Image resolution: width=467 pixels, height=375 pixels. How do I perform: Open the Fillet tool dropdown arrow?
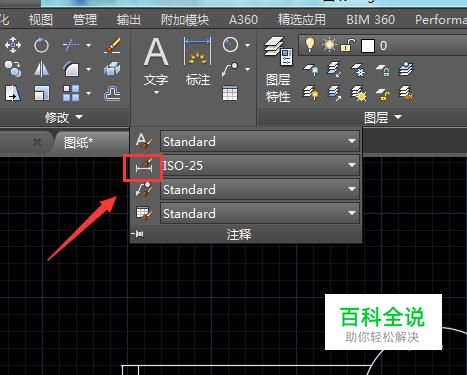pyautogui.click(x=88, y=69)
